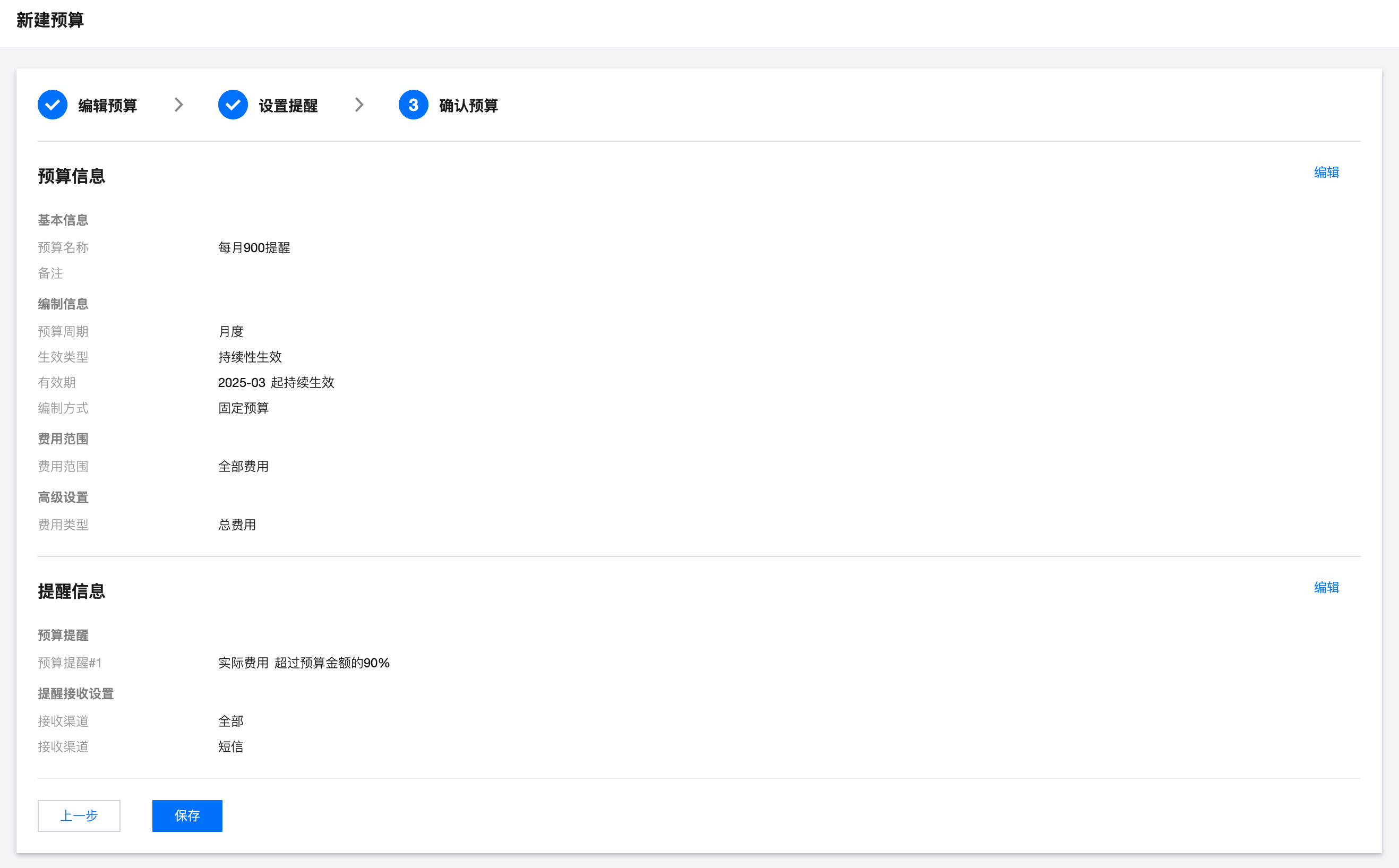Click the 预算信息 section heading
1399x868 pixels.
[71, 176]
